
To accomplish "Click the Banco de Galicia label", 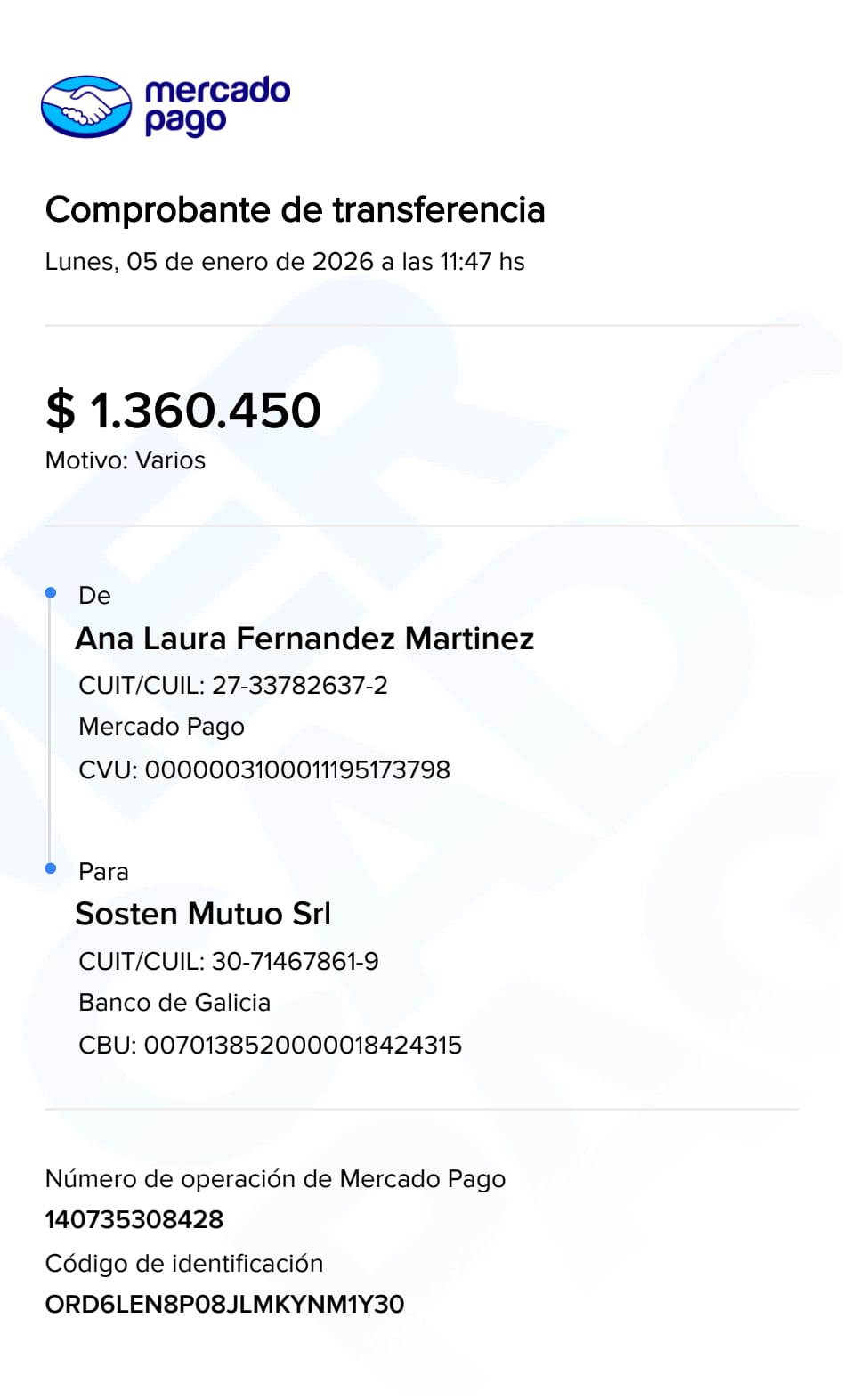I will tap(174, 1003).
